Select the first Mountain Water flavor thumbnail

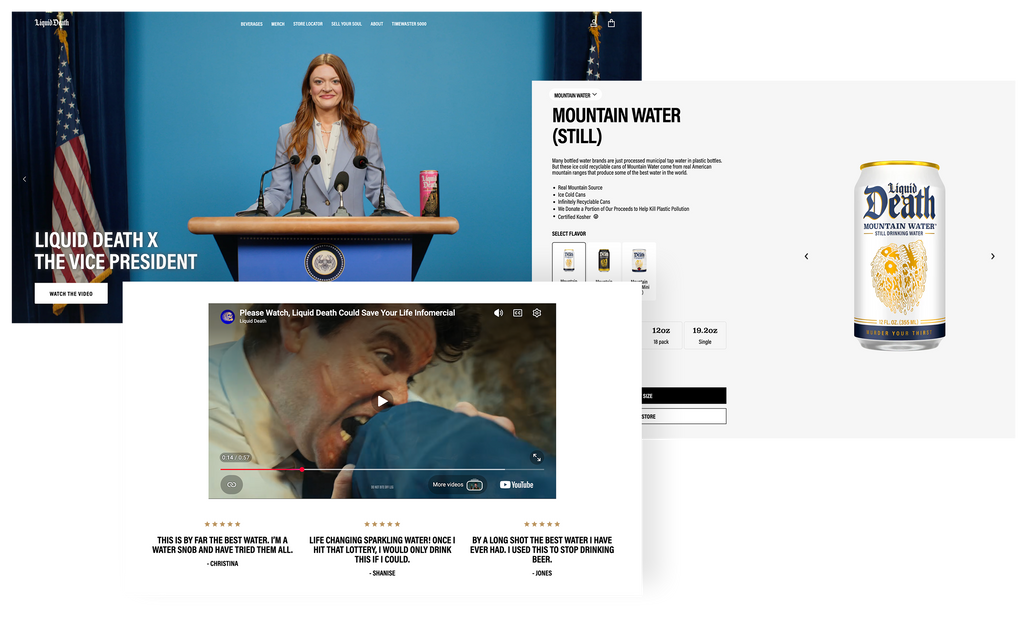click(x=568, y=262)
